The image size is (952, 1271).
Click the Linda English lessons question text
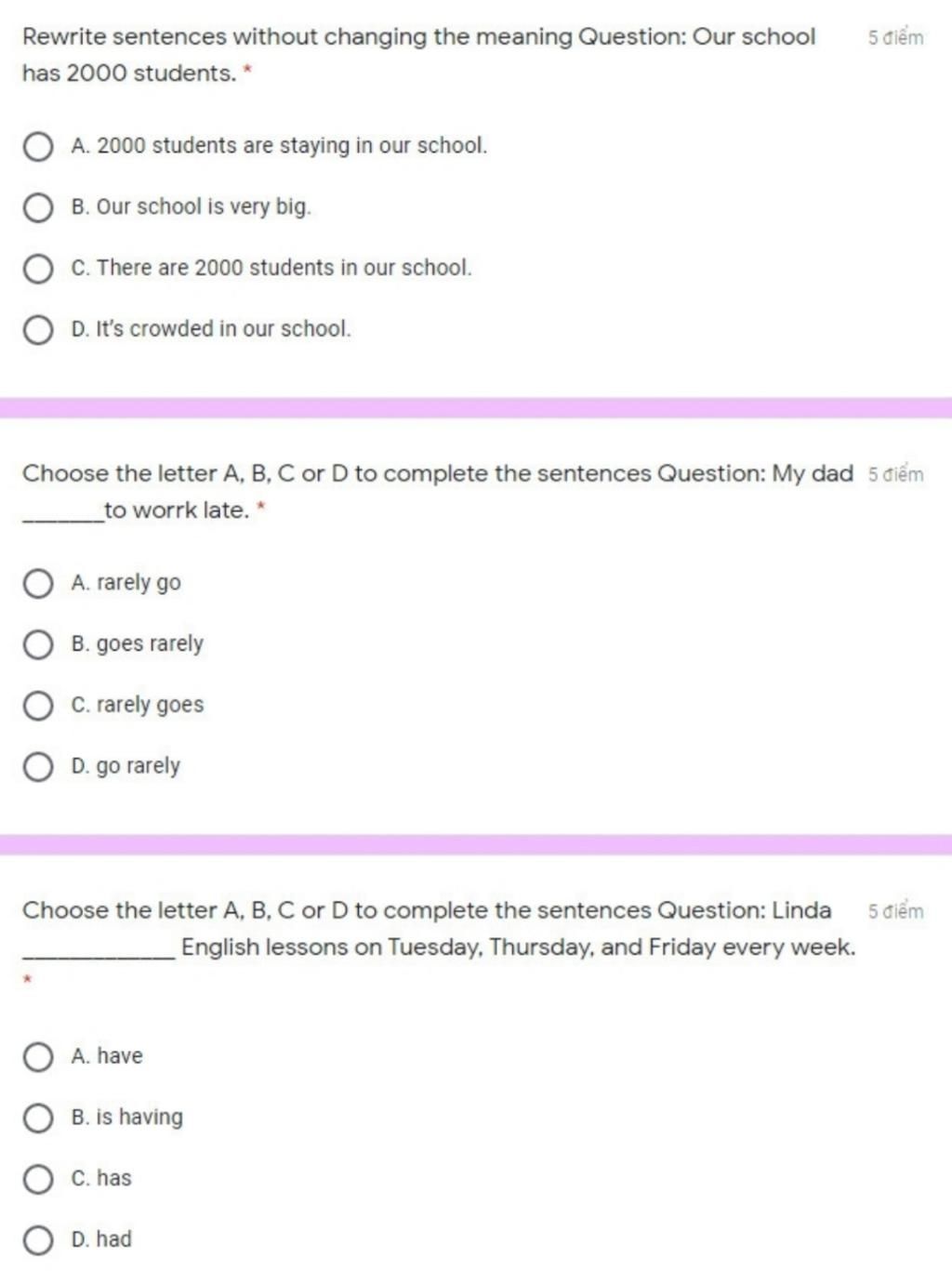click(439, 929)
